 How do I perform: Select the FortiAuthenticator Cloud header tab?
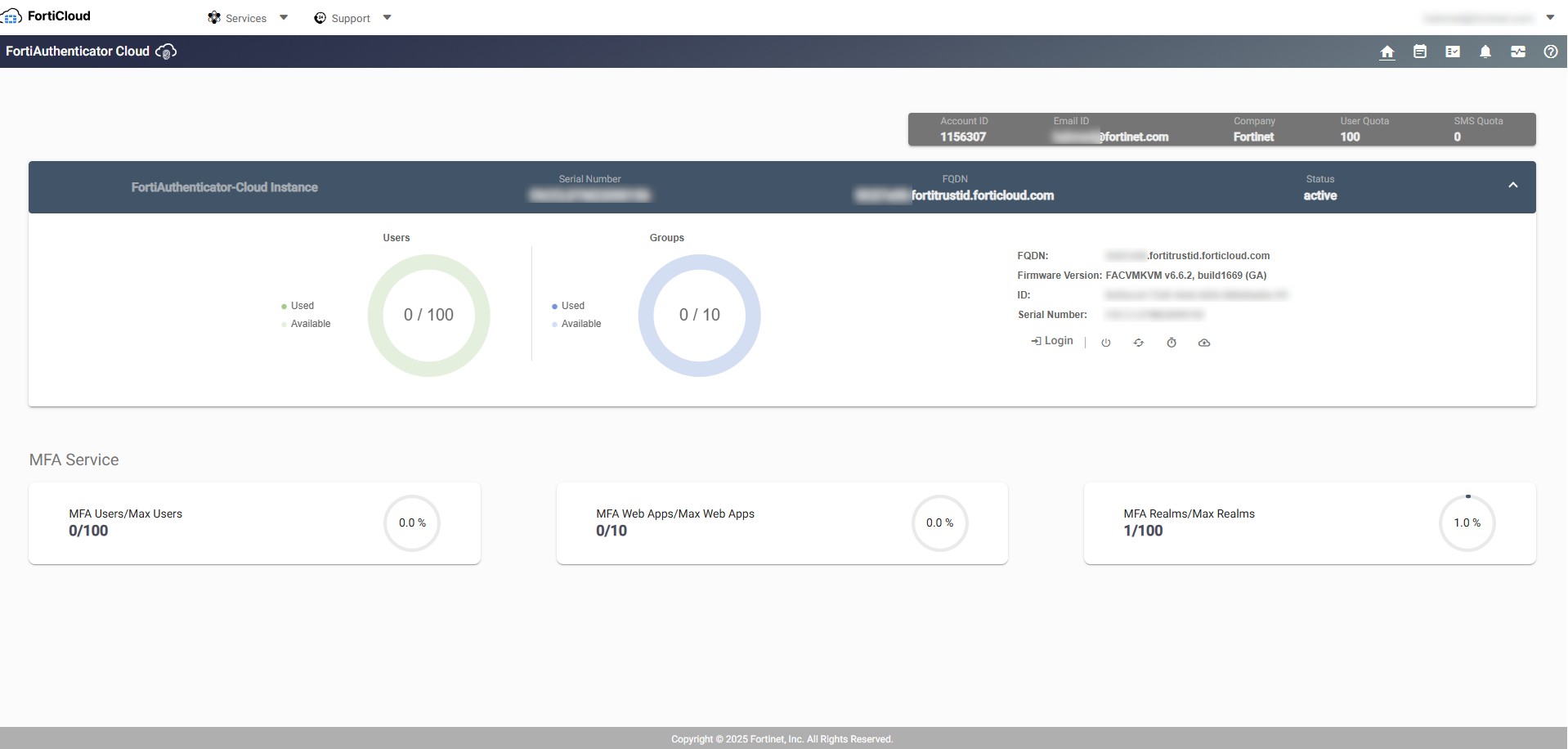coord(78,51)
